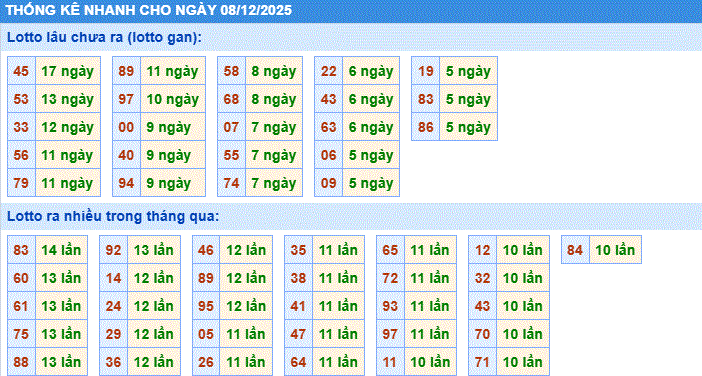Click '11 ngày' next to number 79
Screen dimensions: 702x376
(x=68, y=183)
